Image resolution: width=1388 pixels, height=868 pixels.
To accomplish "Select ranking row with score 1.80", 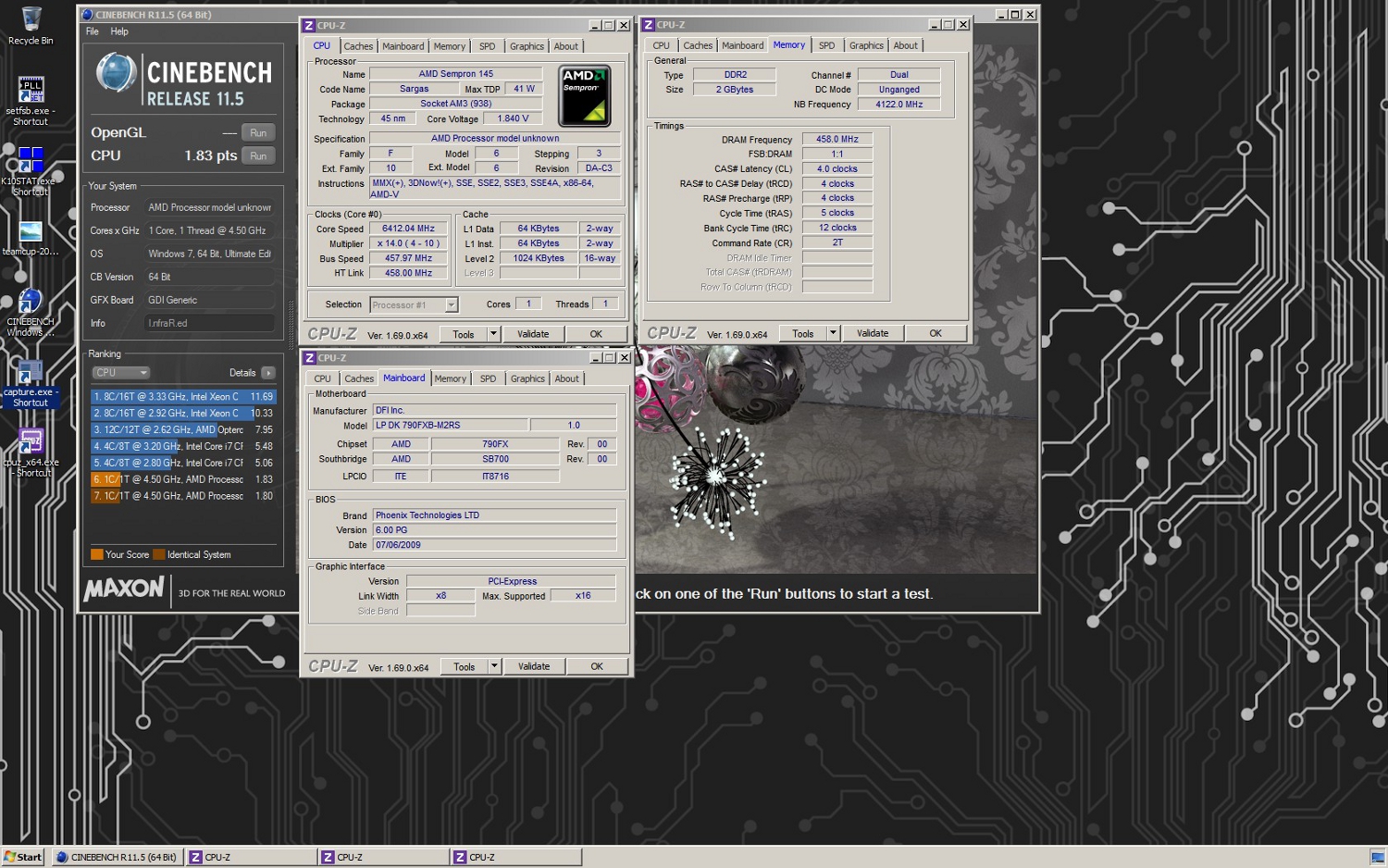I will (182, 497).
